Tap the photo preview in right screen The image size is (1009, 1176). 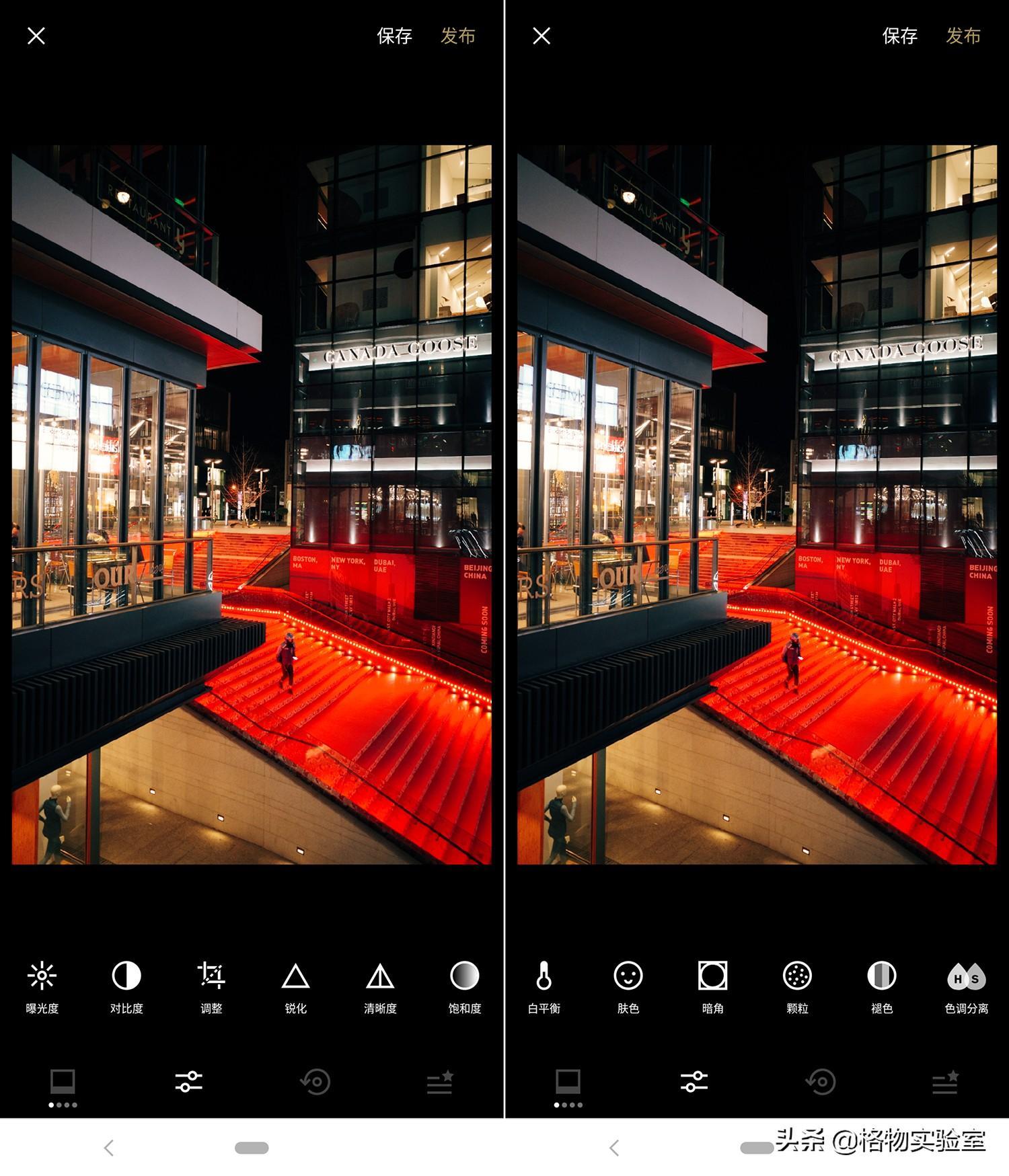click(757, 504)
